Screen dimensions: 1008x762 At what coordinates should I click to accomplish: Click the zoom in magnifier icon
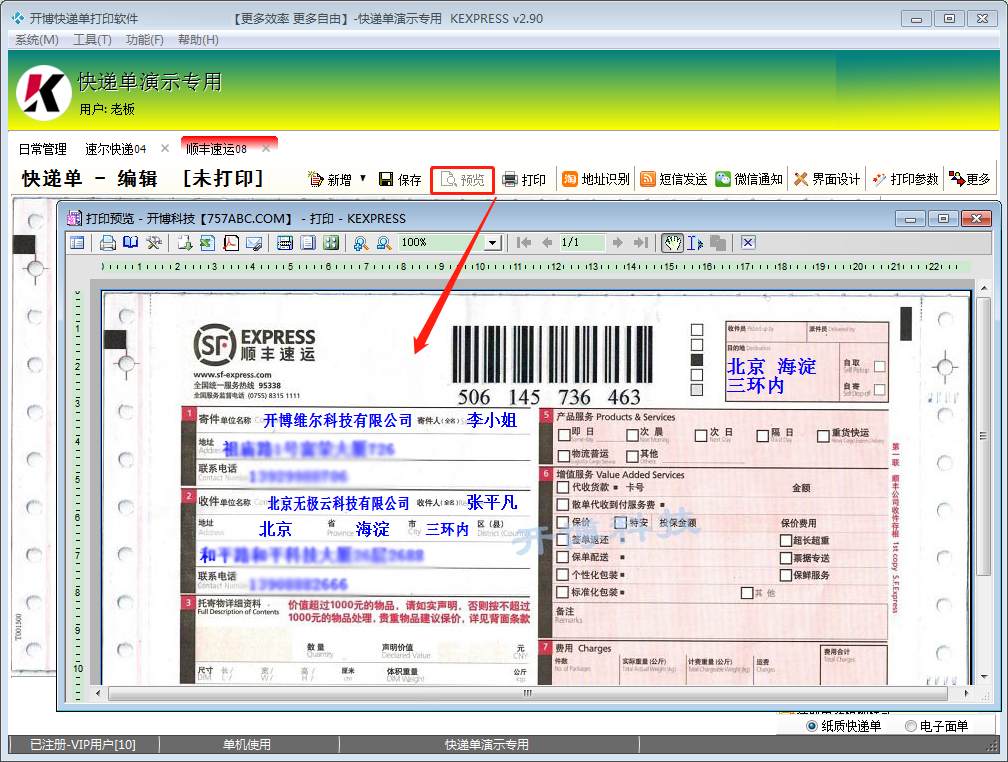coord(361,242)
